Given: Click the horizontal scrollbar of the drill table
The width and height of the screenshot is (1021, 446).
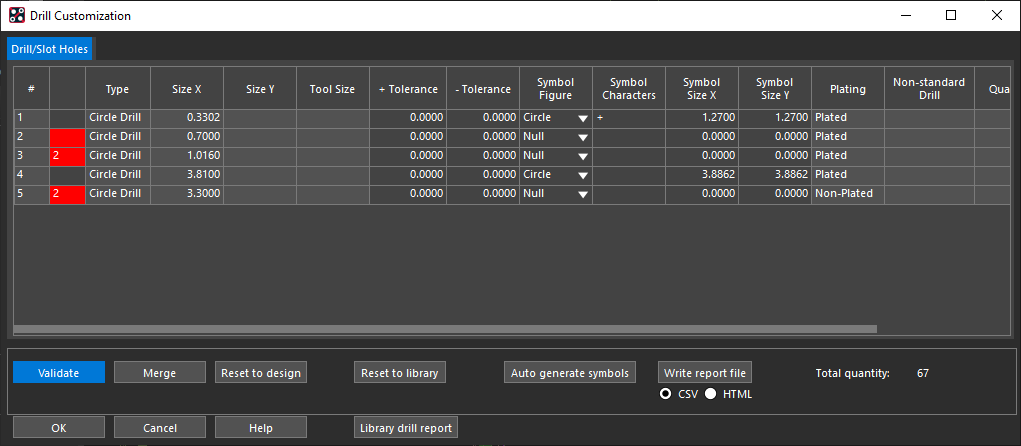Looking at the screenshot, I should (x=445, y=329).
